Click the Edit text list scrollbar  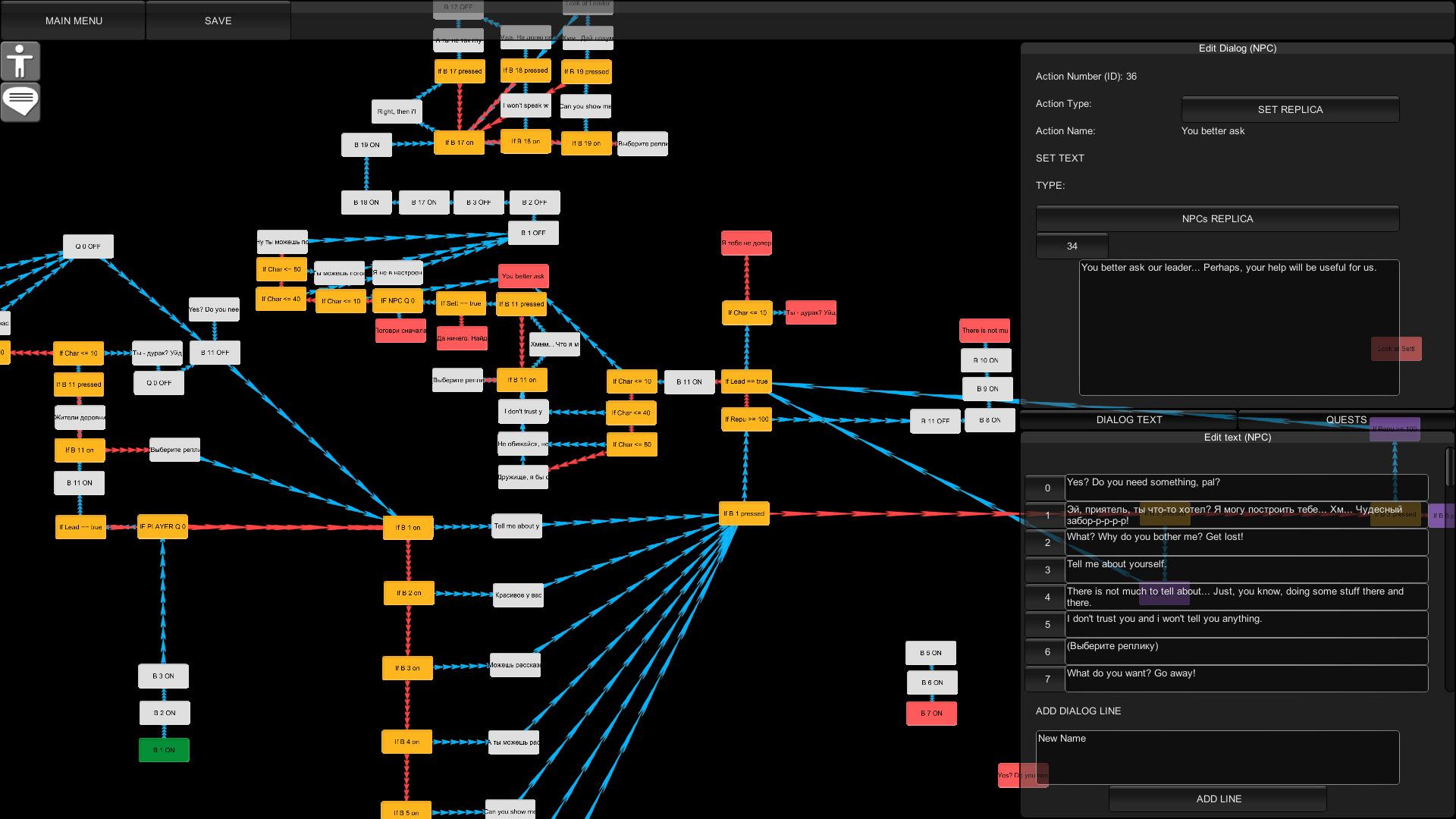coord(1449,467)
